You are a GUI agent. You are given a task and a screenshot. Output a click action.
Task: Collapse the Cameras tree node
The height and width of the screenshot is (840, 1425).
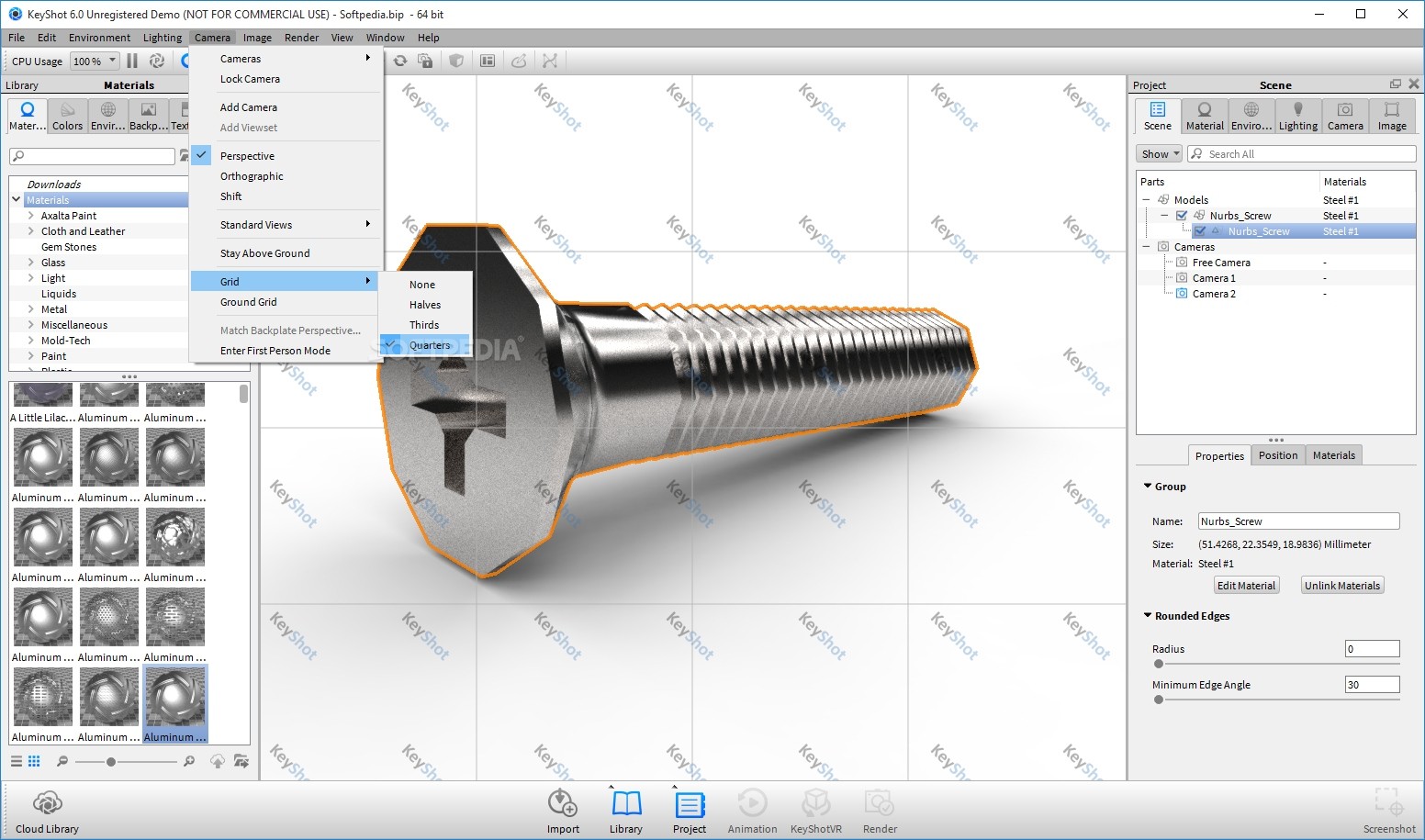(x=1146, y=247)
